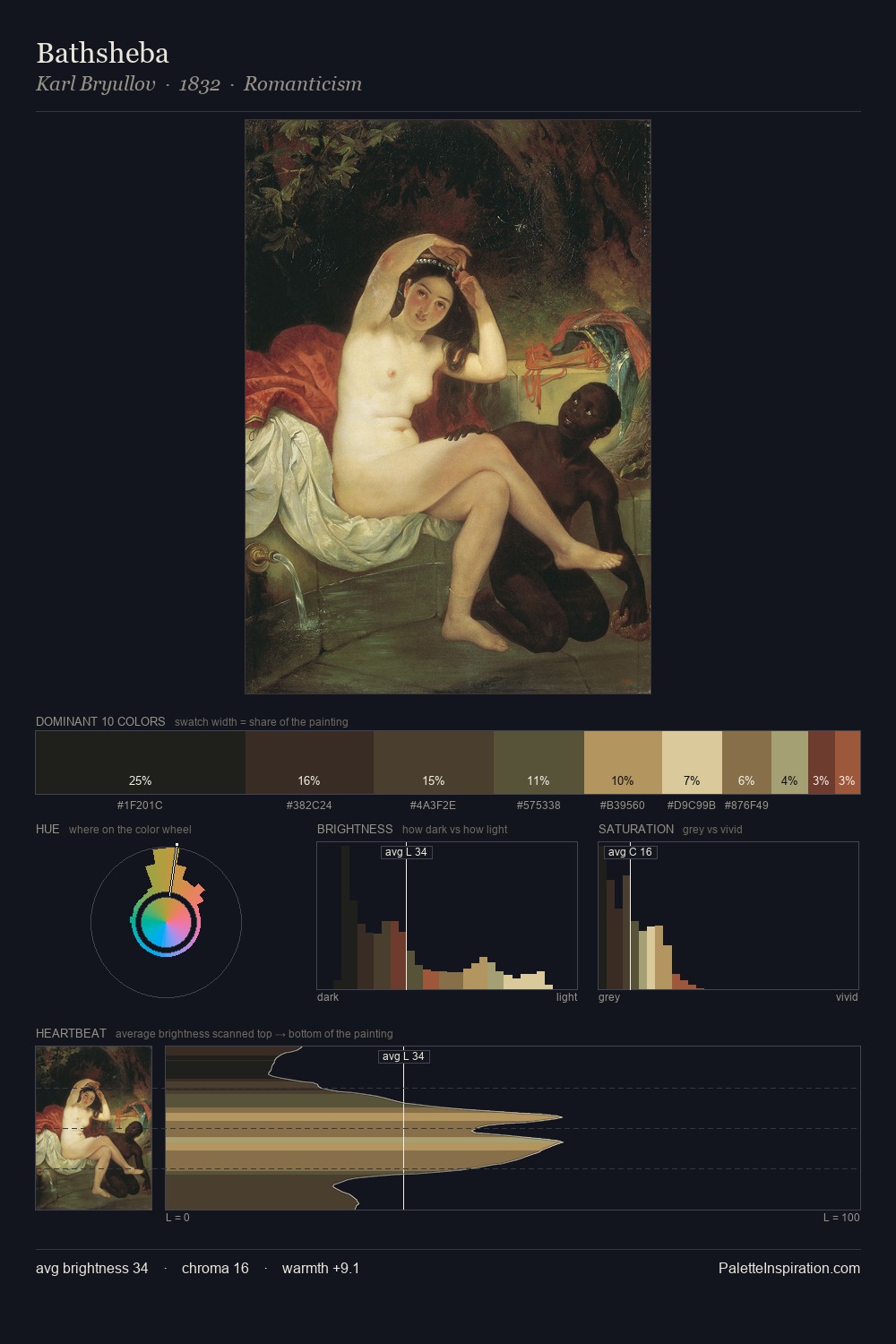Click 'chroma 16' footer stat

(x=215, y=1268)
